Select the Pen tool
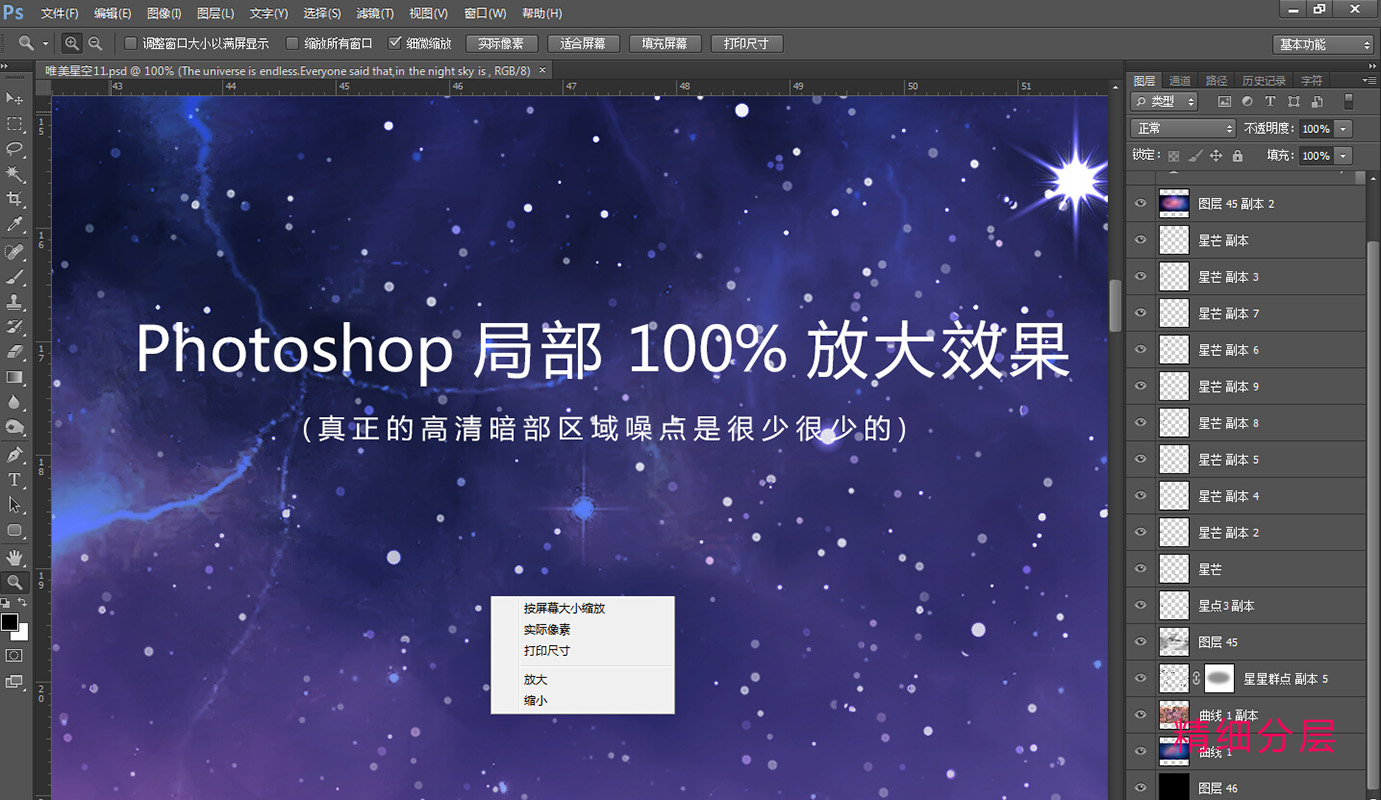Image resolution: width=1381 pixels, height=800 pixels. point(15,455)
